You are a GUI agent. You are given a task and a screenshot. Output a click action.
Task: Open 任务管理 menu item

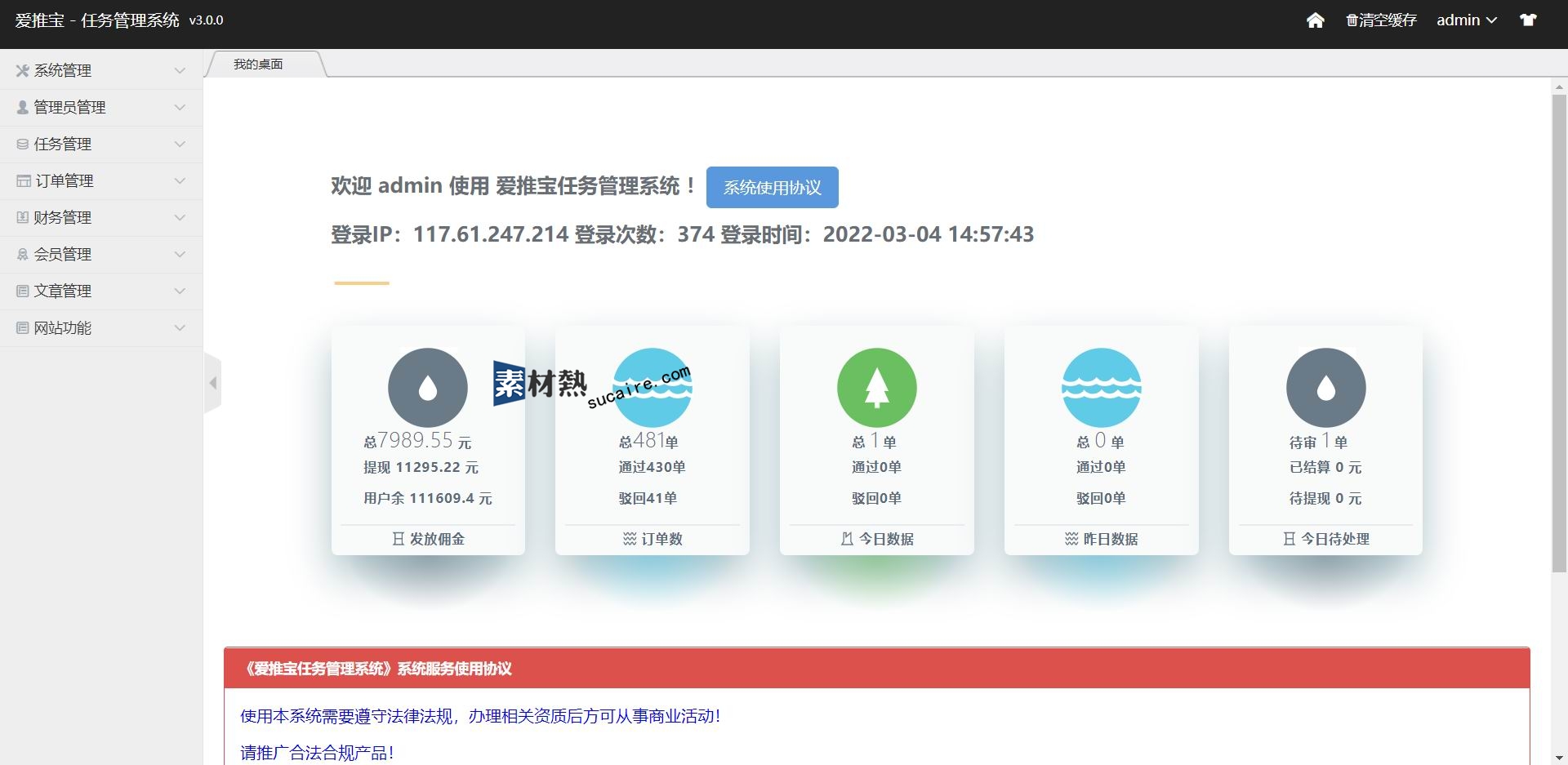(101, 145)
